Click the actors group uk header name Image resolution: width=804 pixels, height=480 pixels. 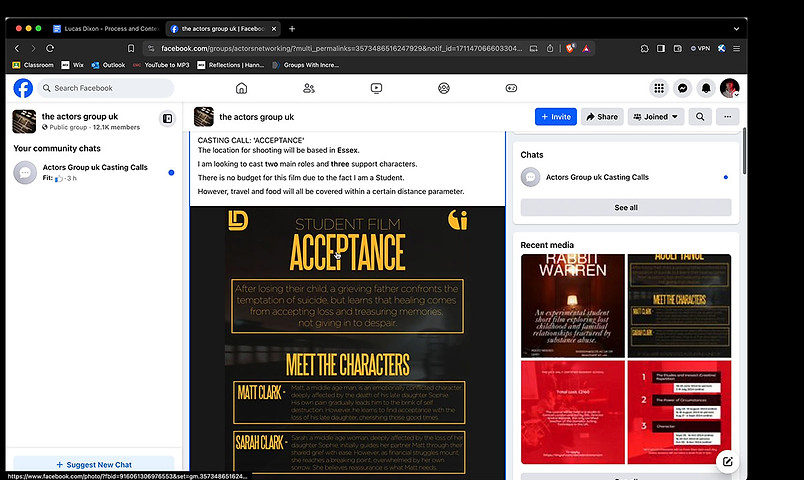point(257,117)
